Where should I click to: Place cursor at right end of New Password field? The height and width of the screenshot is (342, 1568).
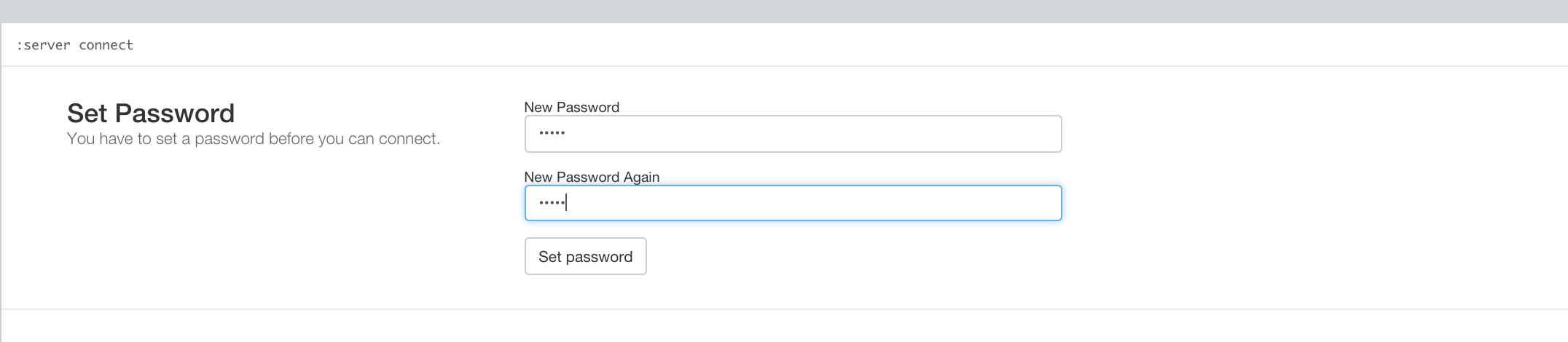pyautogui.click(x=1049, y=134)
